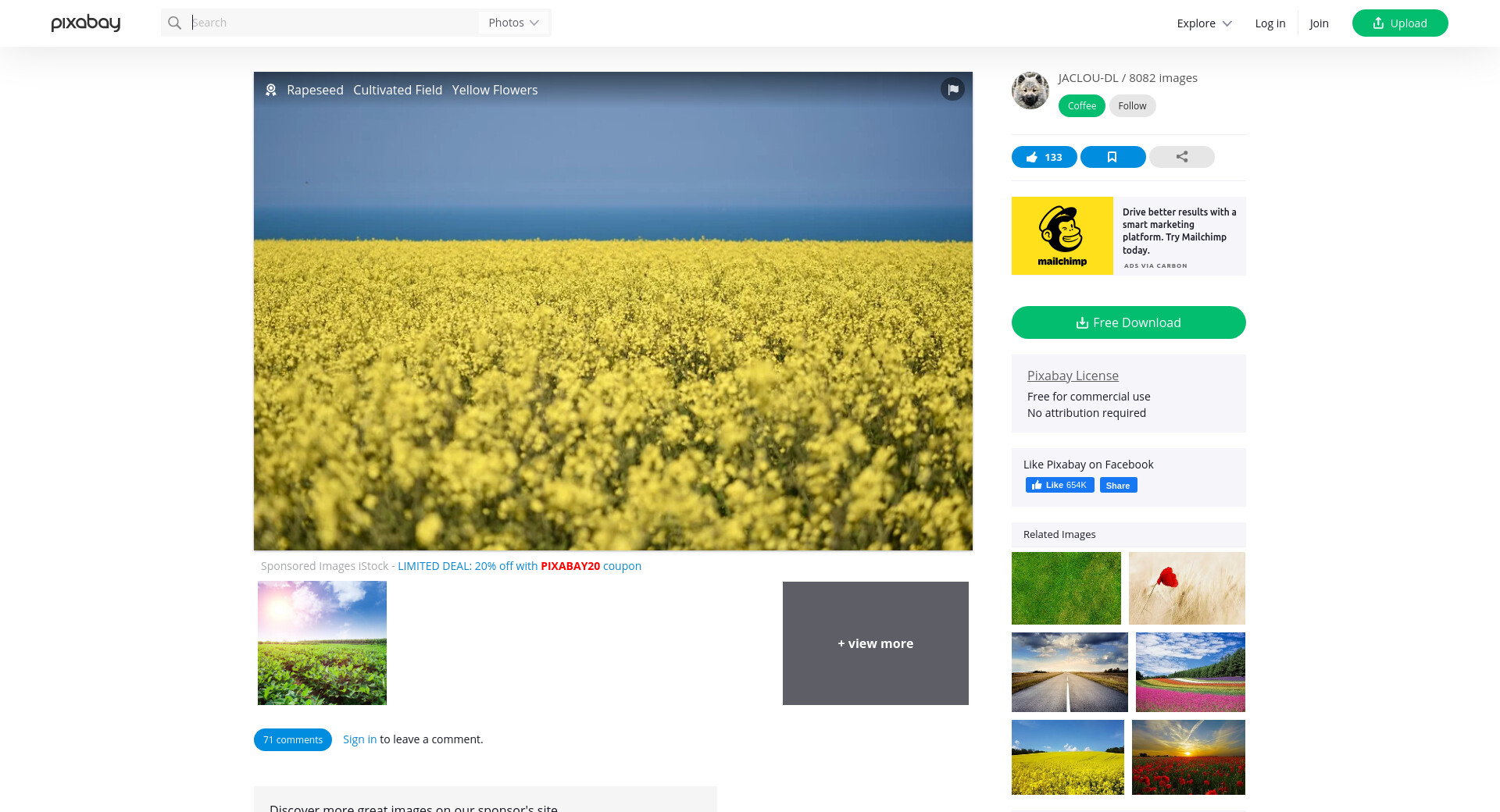Open the Pixabay License link
The width and height of the screenshot is (1500, 812).
tap(1073, 376)
